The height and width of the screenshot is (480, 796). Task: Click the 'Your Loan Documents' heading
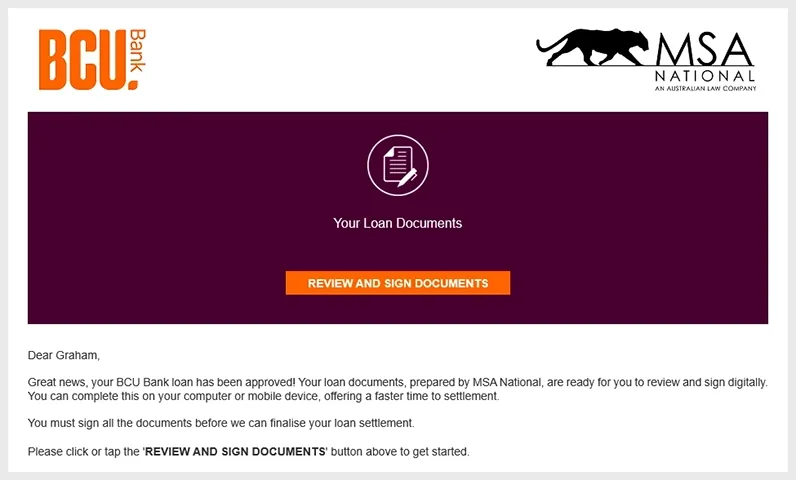click(x=397, y=223)
